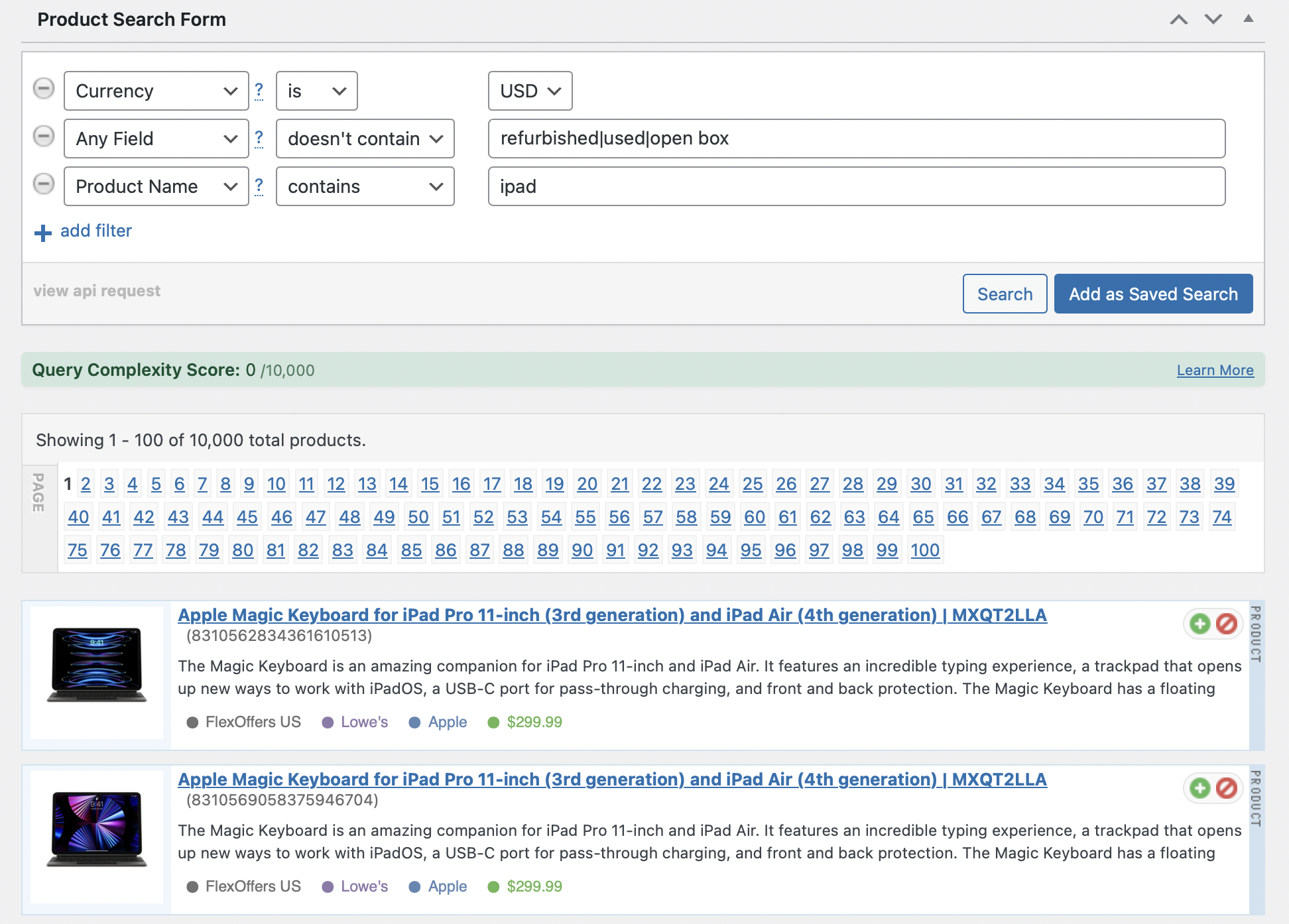Viewport: 1289px width, 924px height.
Task: Open help for the Any Field filter
Action: click(x=259, y=138)
